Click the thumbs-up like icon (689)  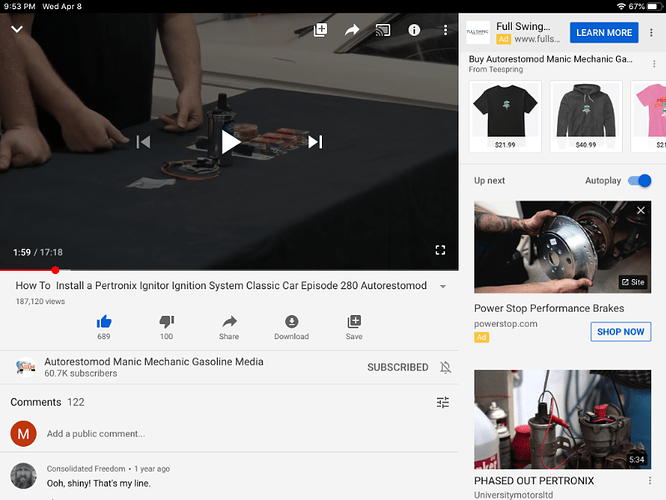[x=104, y=322]
